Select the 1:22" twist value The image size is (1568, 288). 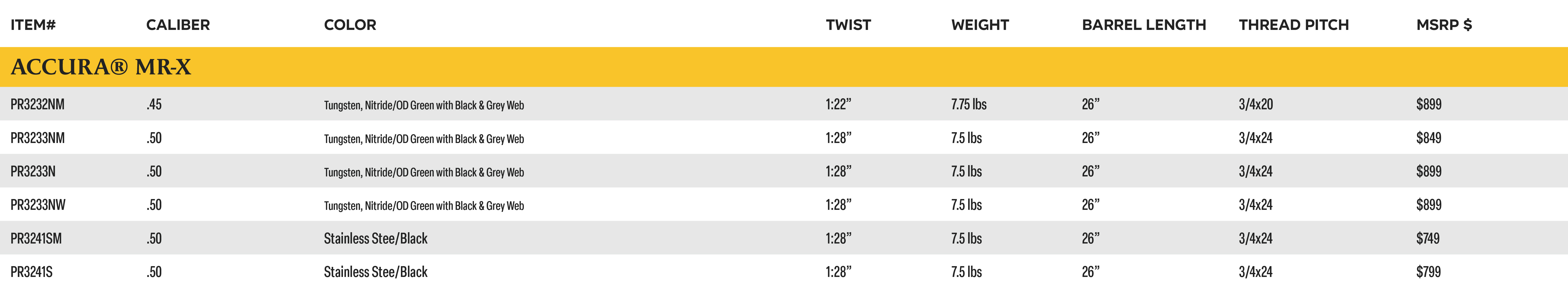[838, 104]
